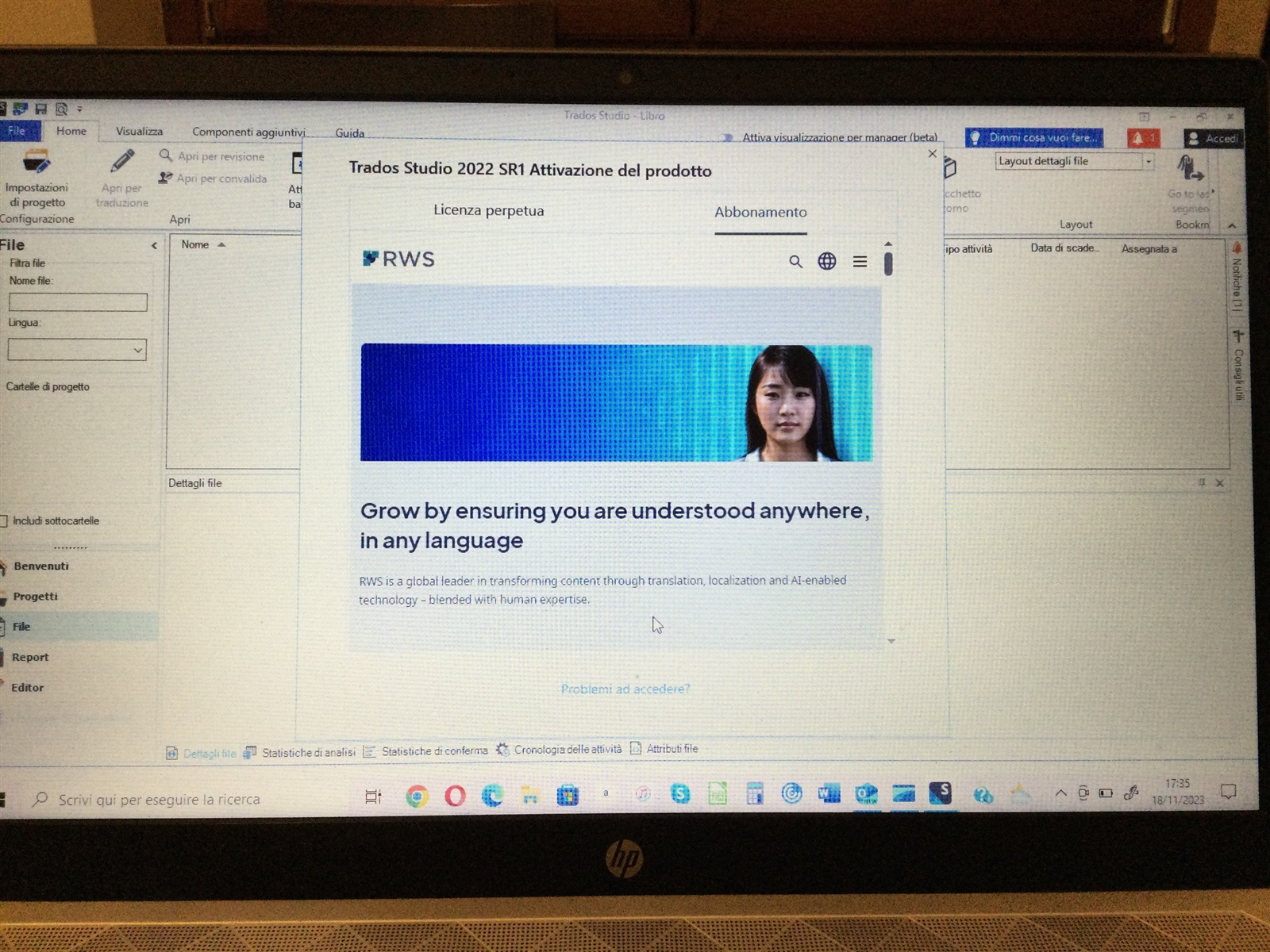1270x952 pixels.
Task: Open Statistiche di analisi status bar icon
Action: point(252,750)
